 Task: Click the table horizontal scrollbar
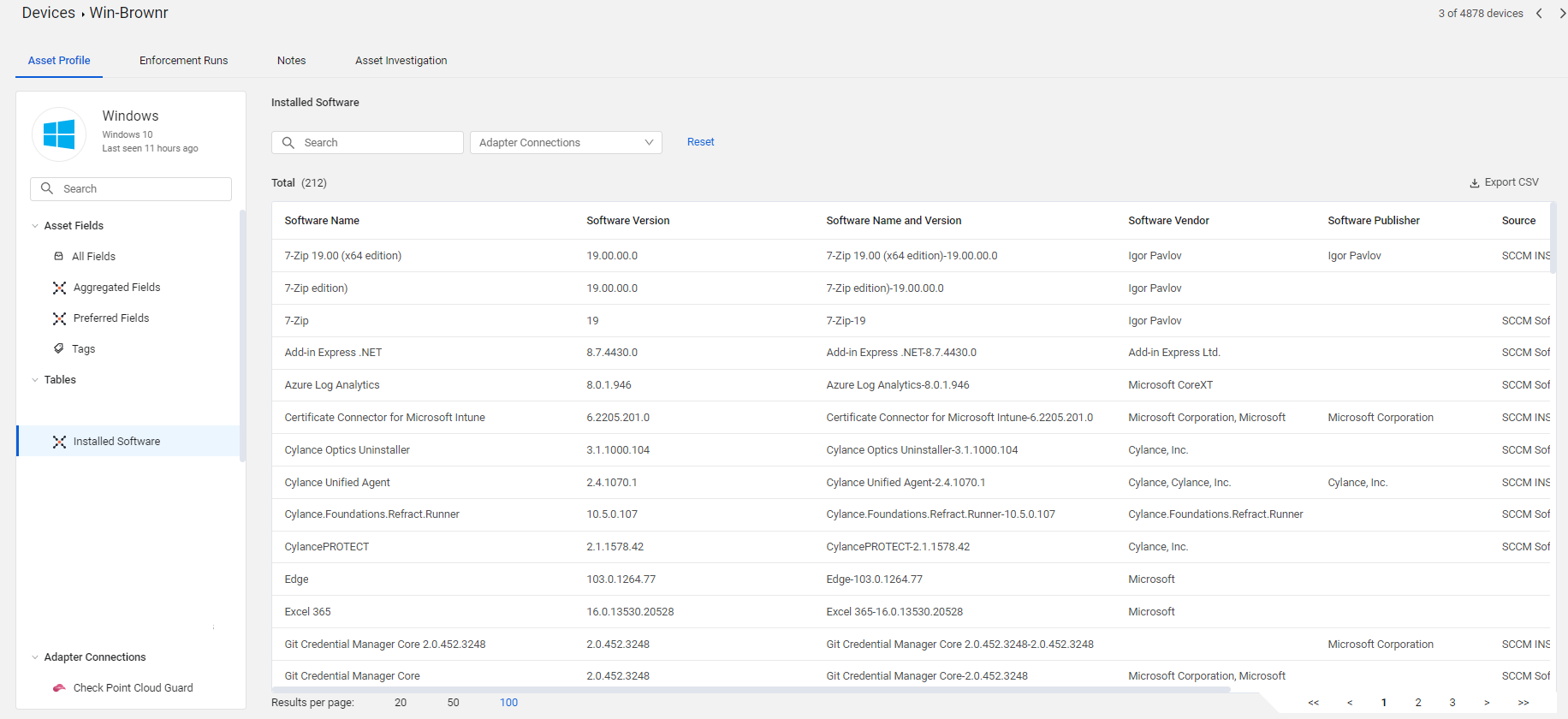751,689
